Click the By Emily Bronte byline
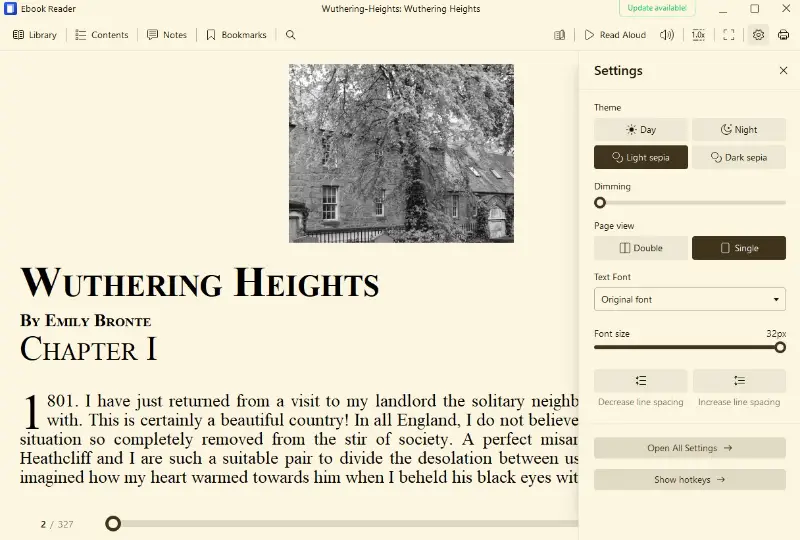 click(x=85, y=321)
